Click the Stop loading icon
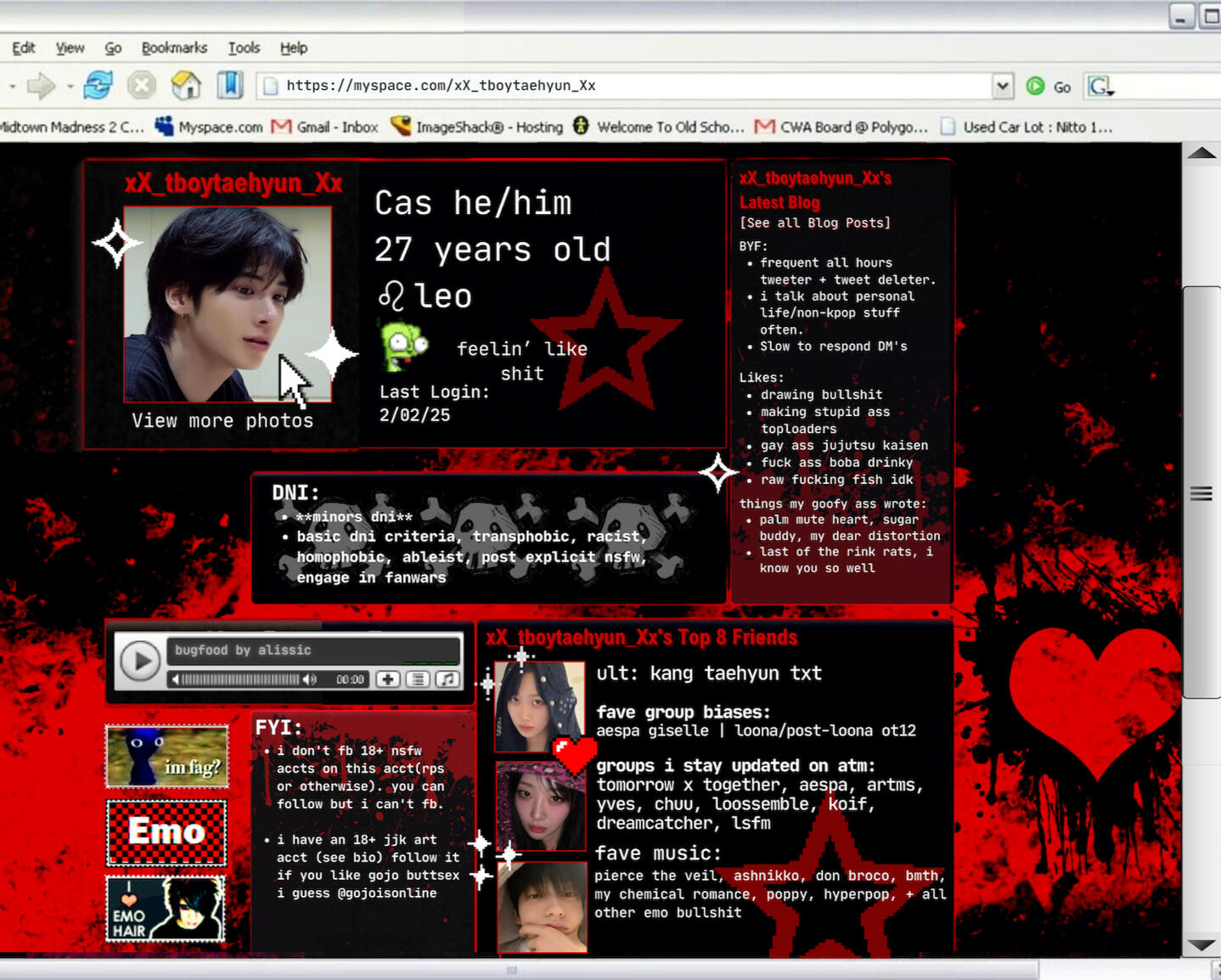This screenshot has width=1221, height=980. (142, 86)
